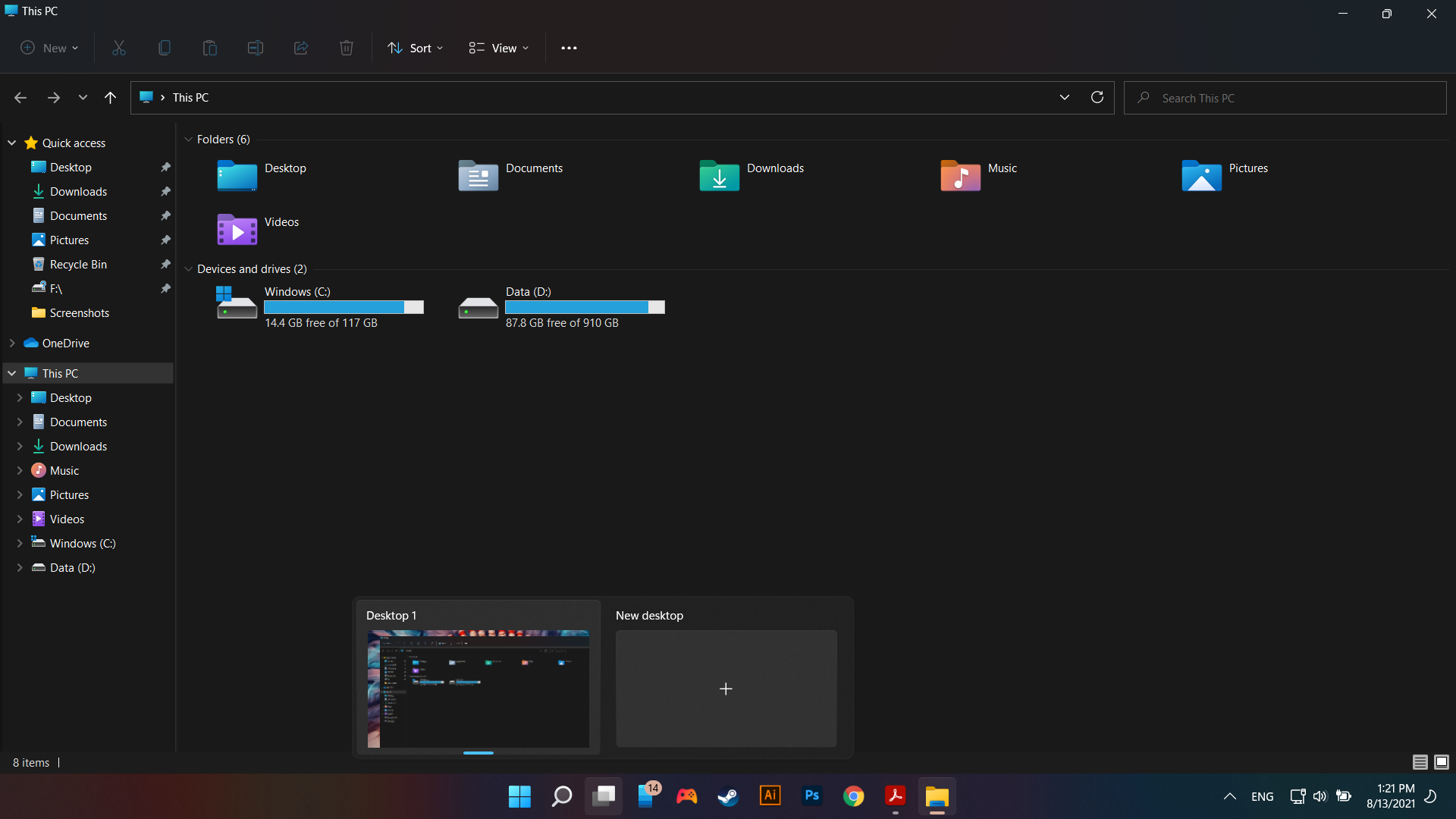Open Photoshop from the taskbar

[811, 796]
